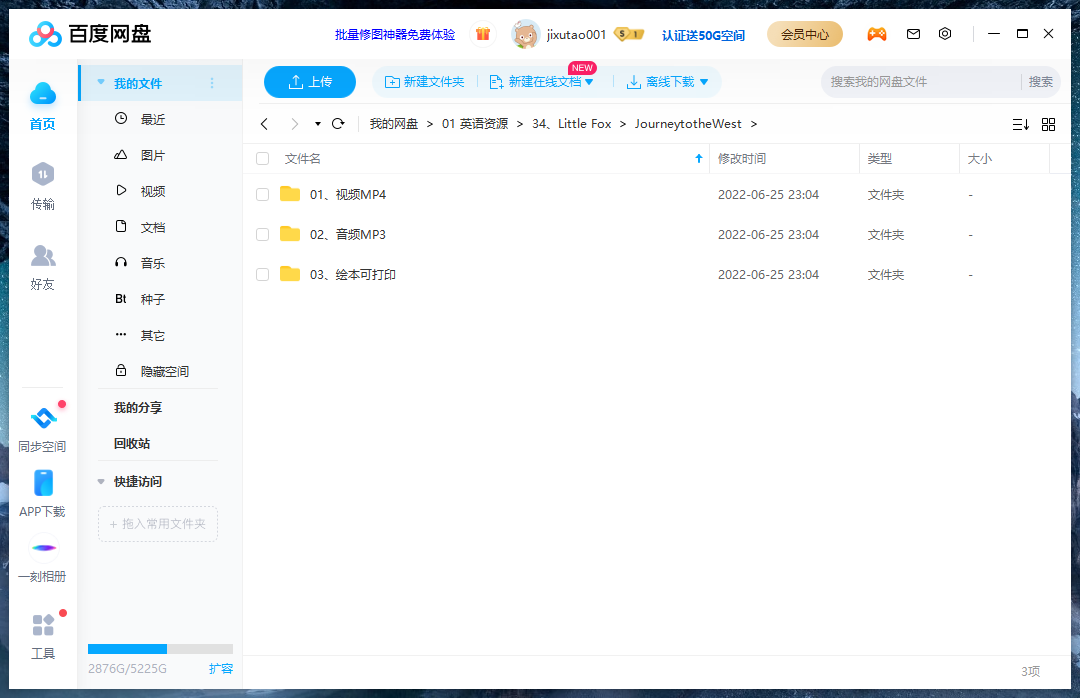Click the 03、绘本可打印 folder icon
The width and height of the screenshot is (1080, 698).
click(x=290, y=274)
